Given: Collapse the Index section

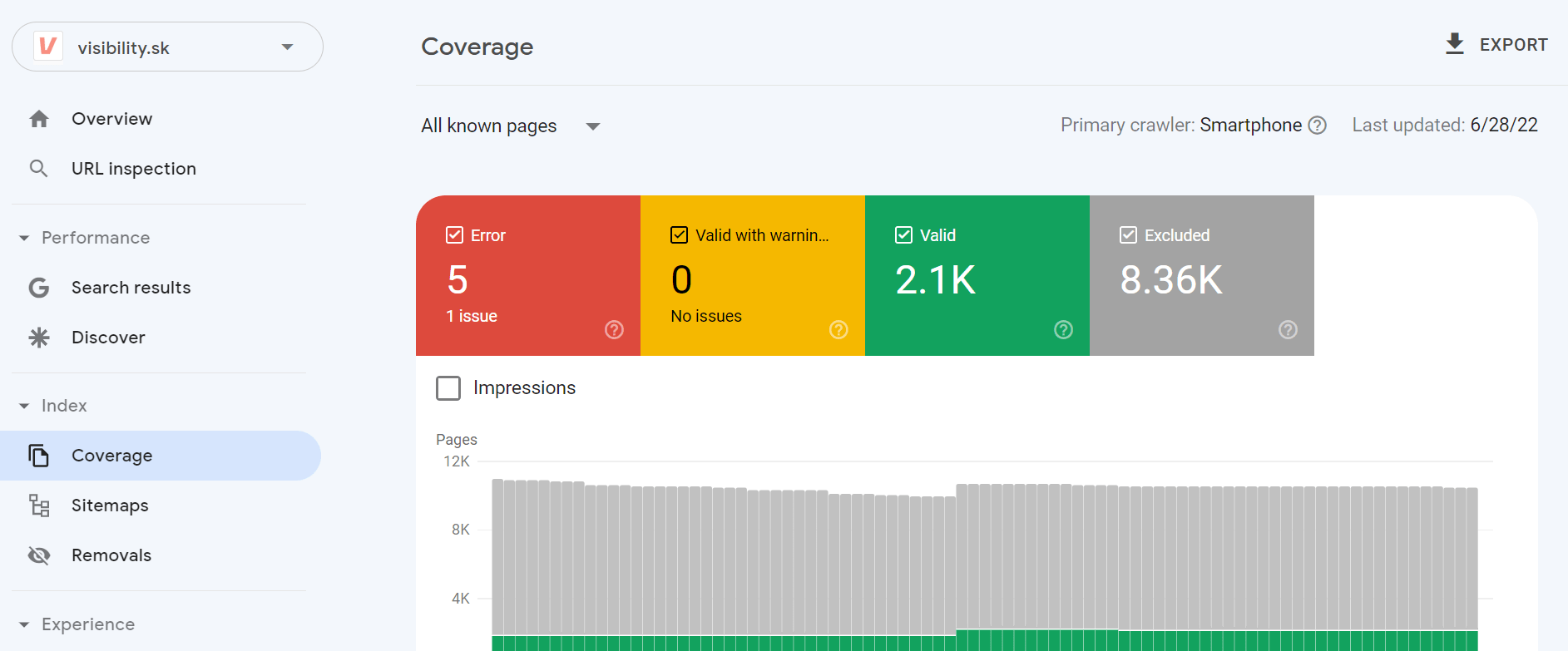Looking at the screenshot, I should (25, 406).
